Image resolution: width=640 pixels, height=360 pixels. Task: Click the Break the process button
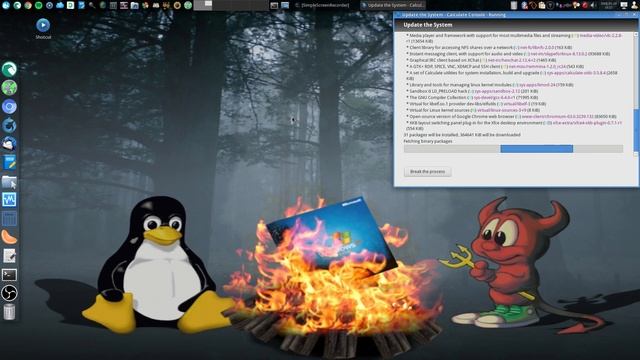427,171
